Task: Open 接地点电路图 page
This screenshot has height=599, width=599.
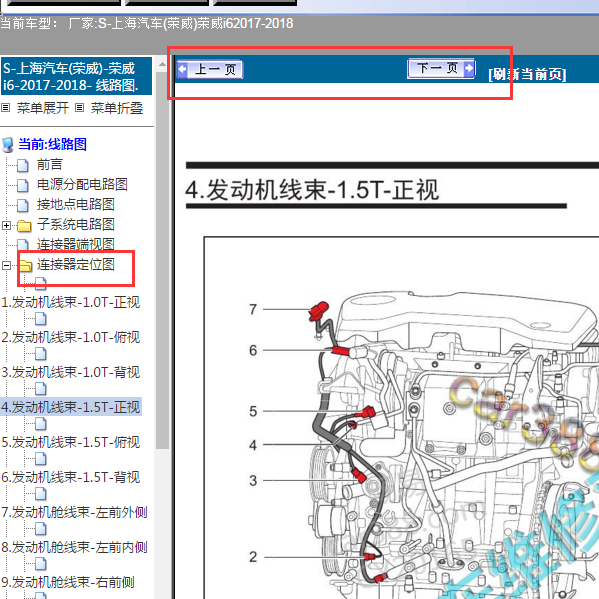Action: click(x=76, y=204)
